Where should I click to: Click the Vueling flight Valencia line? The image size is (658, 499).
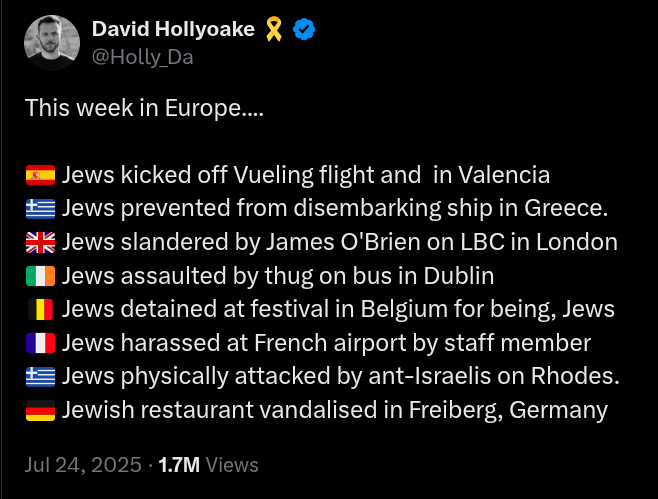pos(305,175)
